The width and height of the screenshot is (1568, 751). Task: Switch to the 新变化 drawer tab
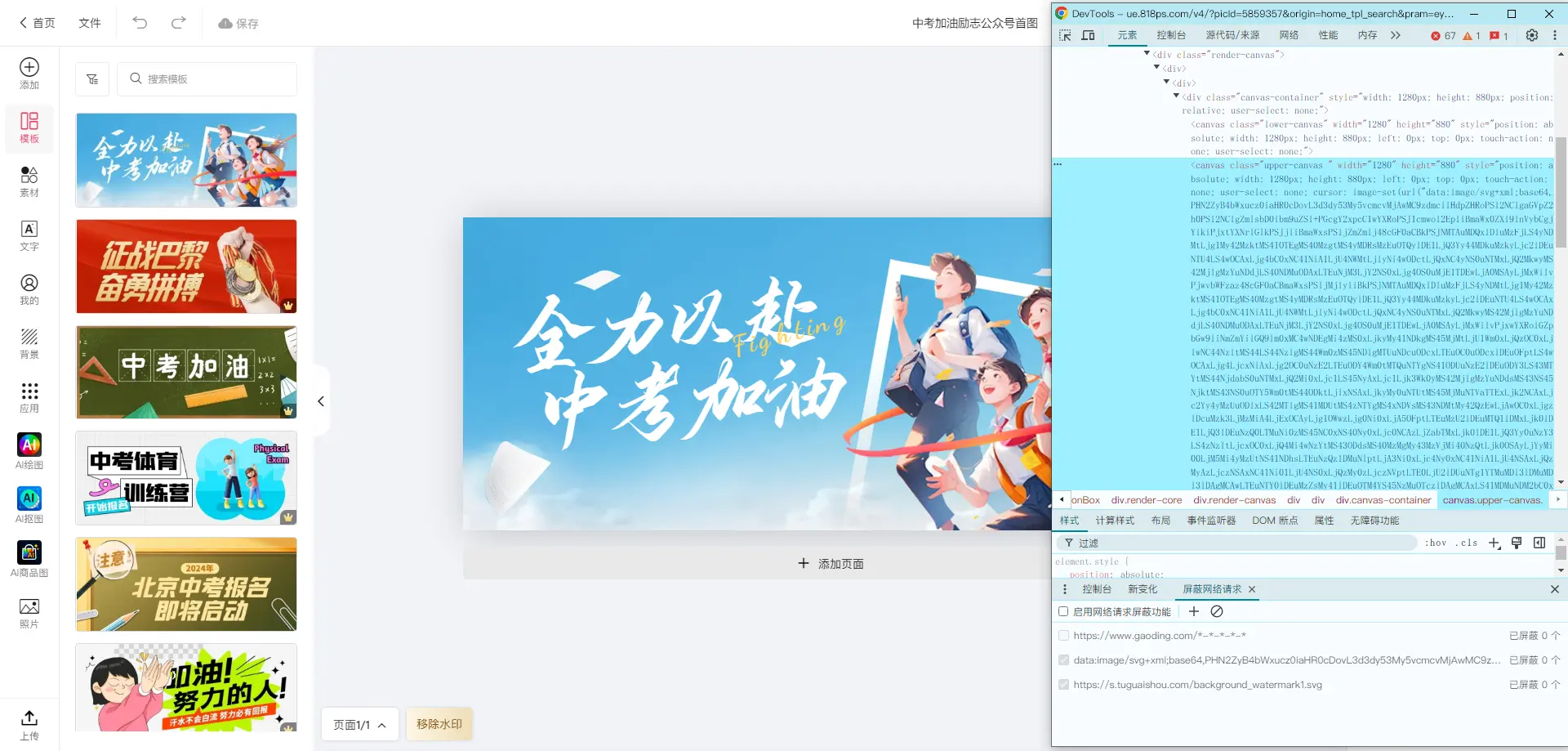tap(1143, 589)
